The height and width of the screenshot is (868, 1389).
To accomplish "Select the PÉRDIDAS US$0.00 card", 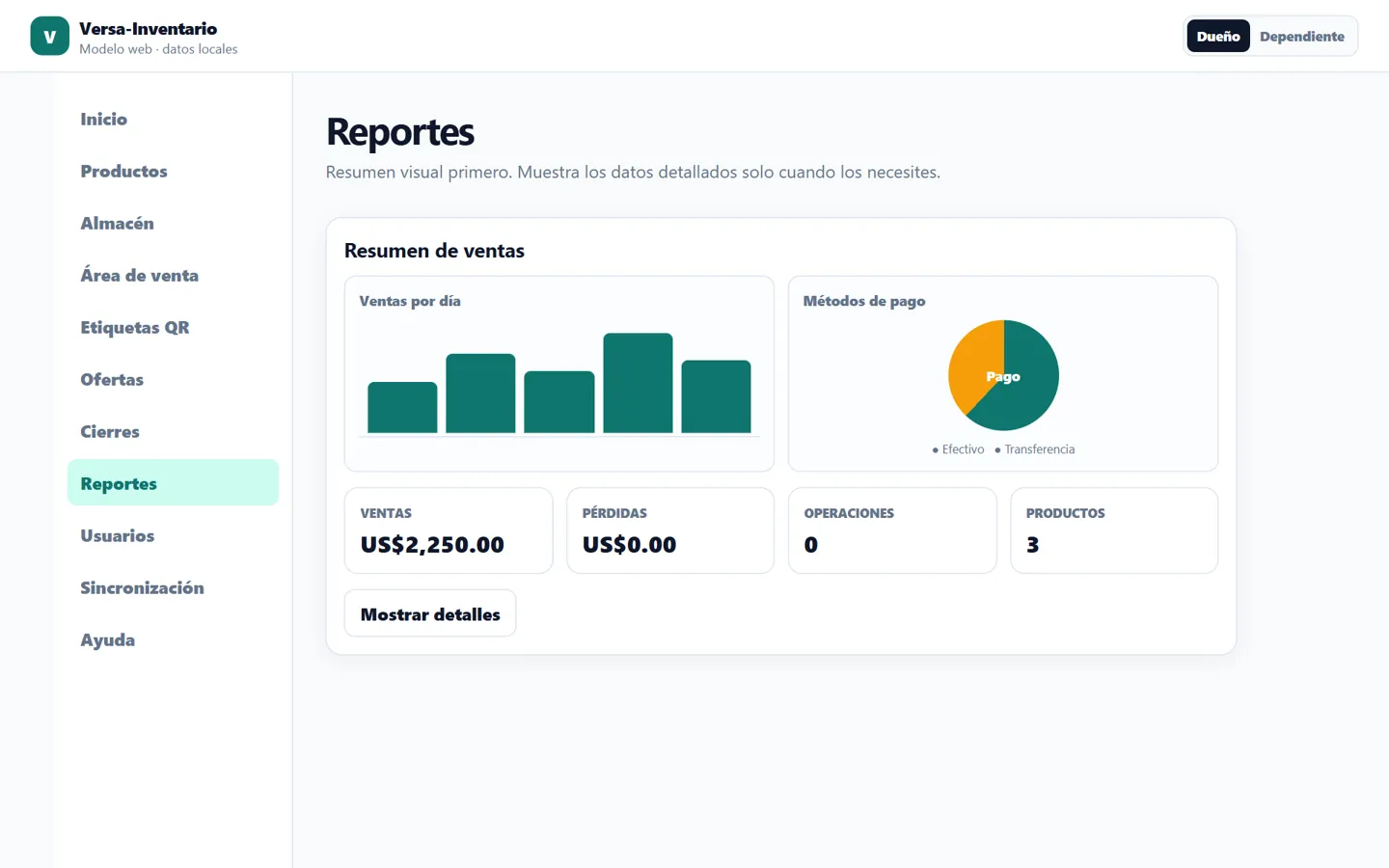I will (670, 530).
